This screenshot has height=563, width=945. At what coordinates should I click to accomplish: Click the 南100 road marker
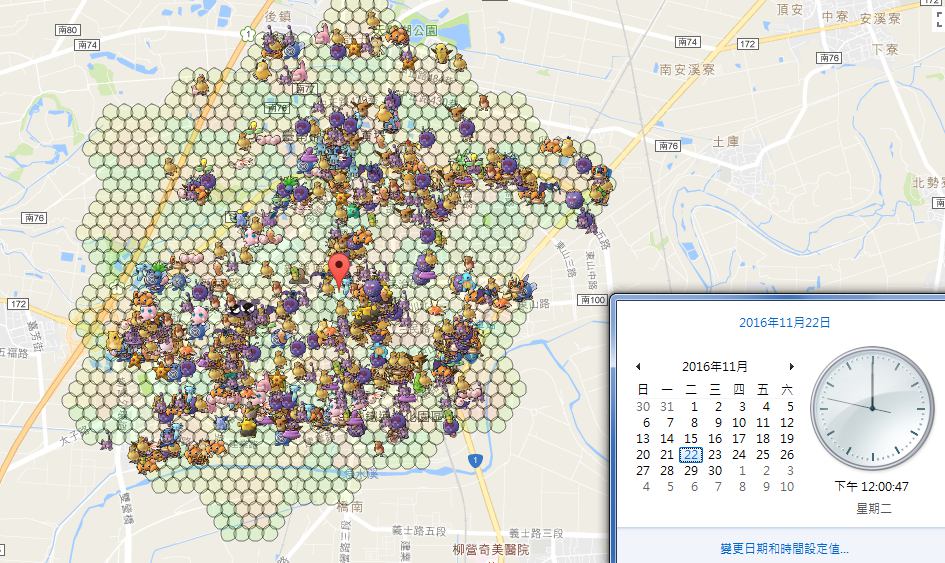pyautogui.click(x=592, y=300)
